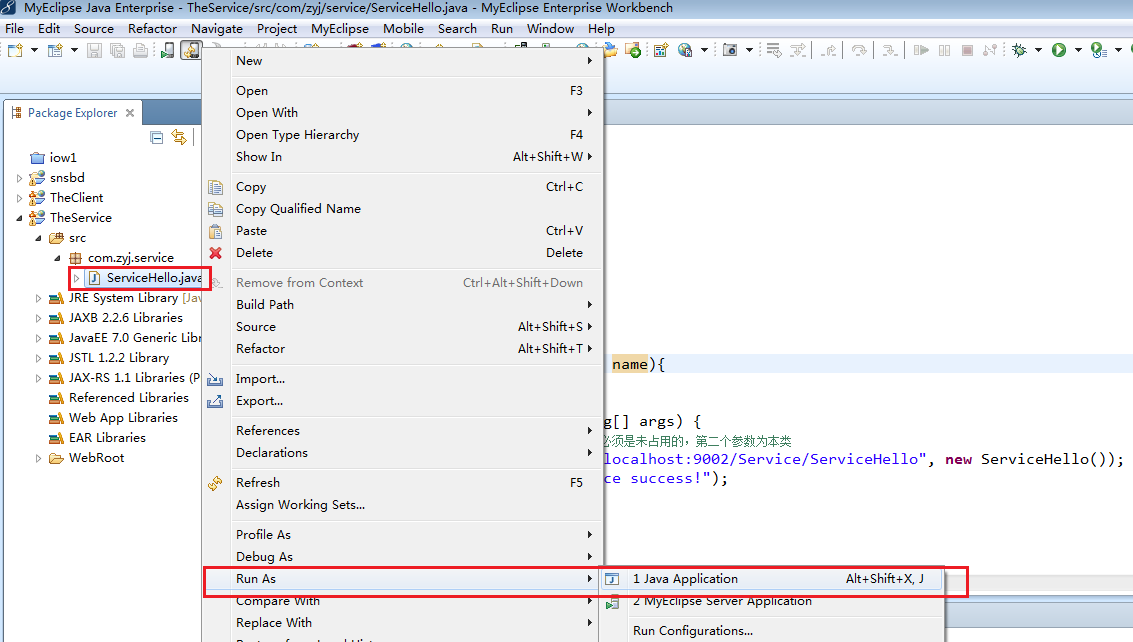Select 2 MyEclipse Server Application

click(x=772, y=602)
